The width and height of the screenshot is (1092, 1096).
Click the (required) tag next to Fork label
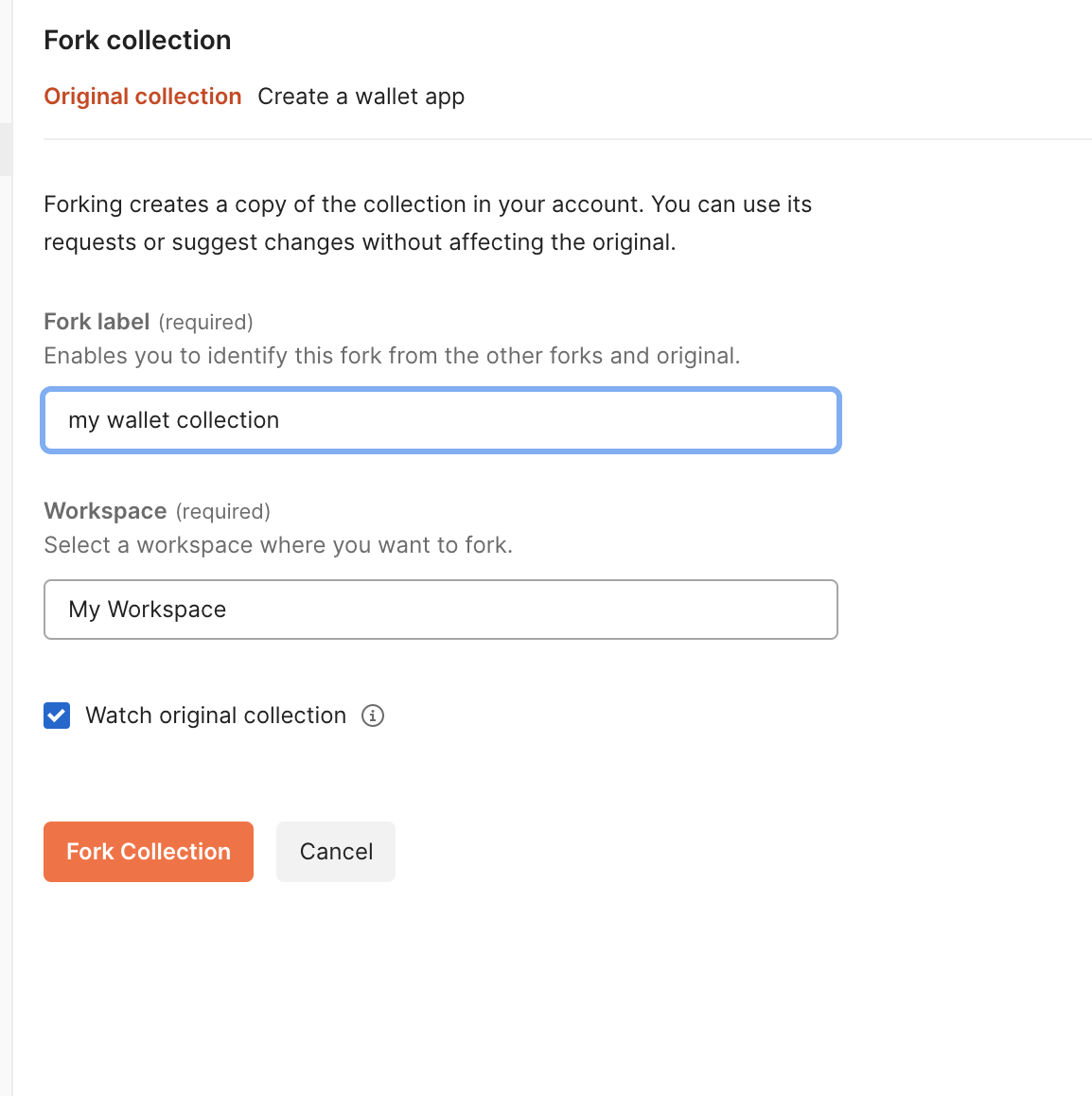tap(205, 323)
